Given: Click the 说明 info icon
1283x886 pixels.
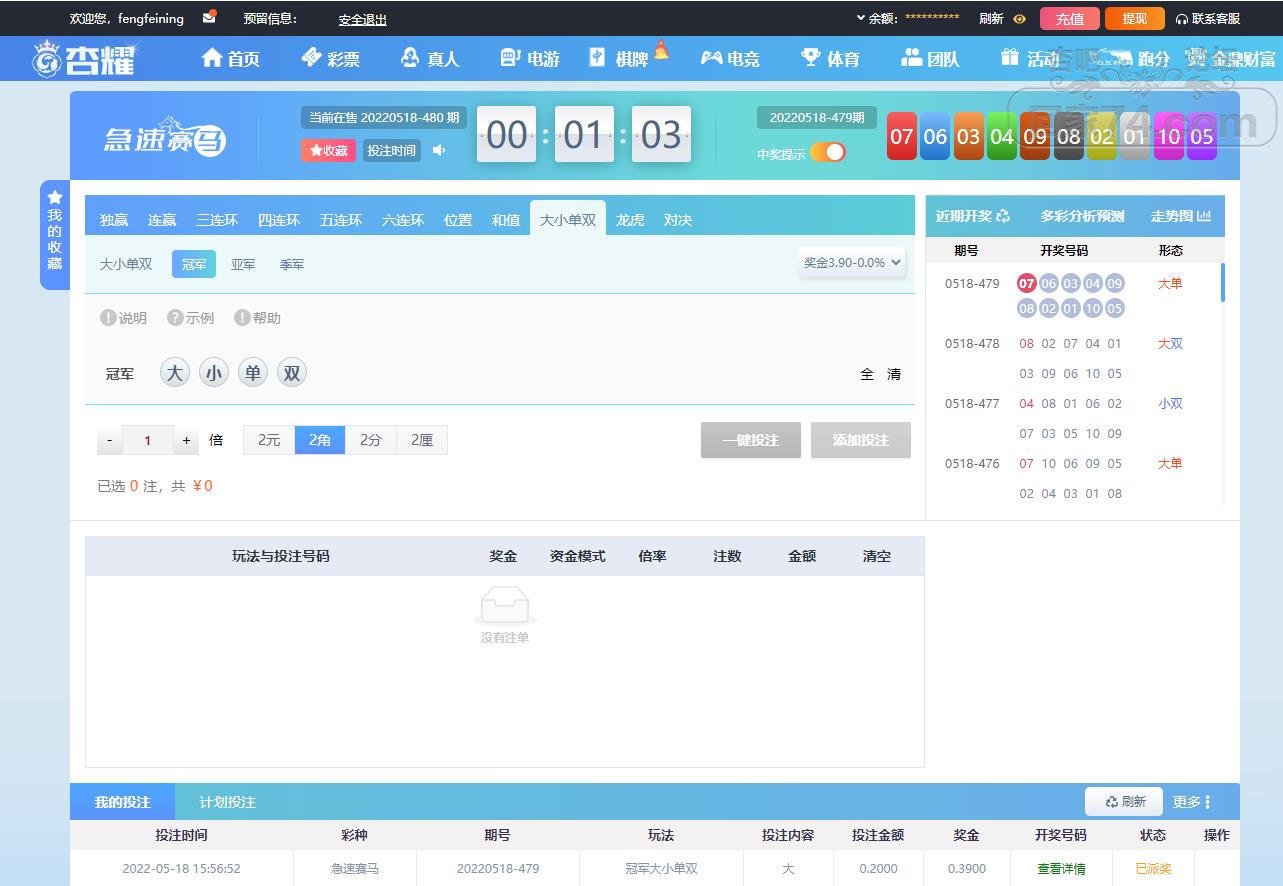Looking at the screenshot, I should point(108,318).
